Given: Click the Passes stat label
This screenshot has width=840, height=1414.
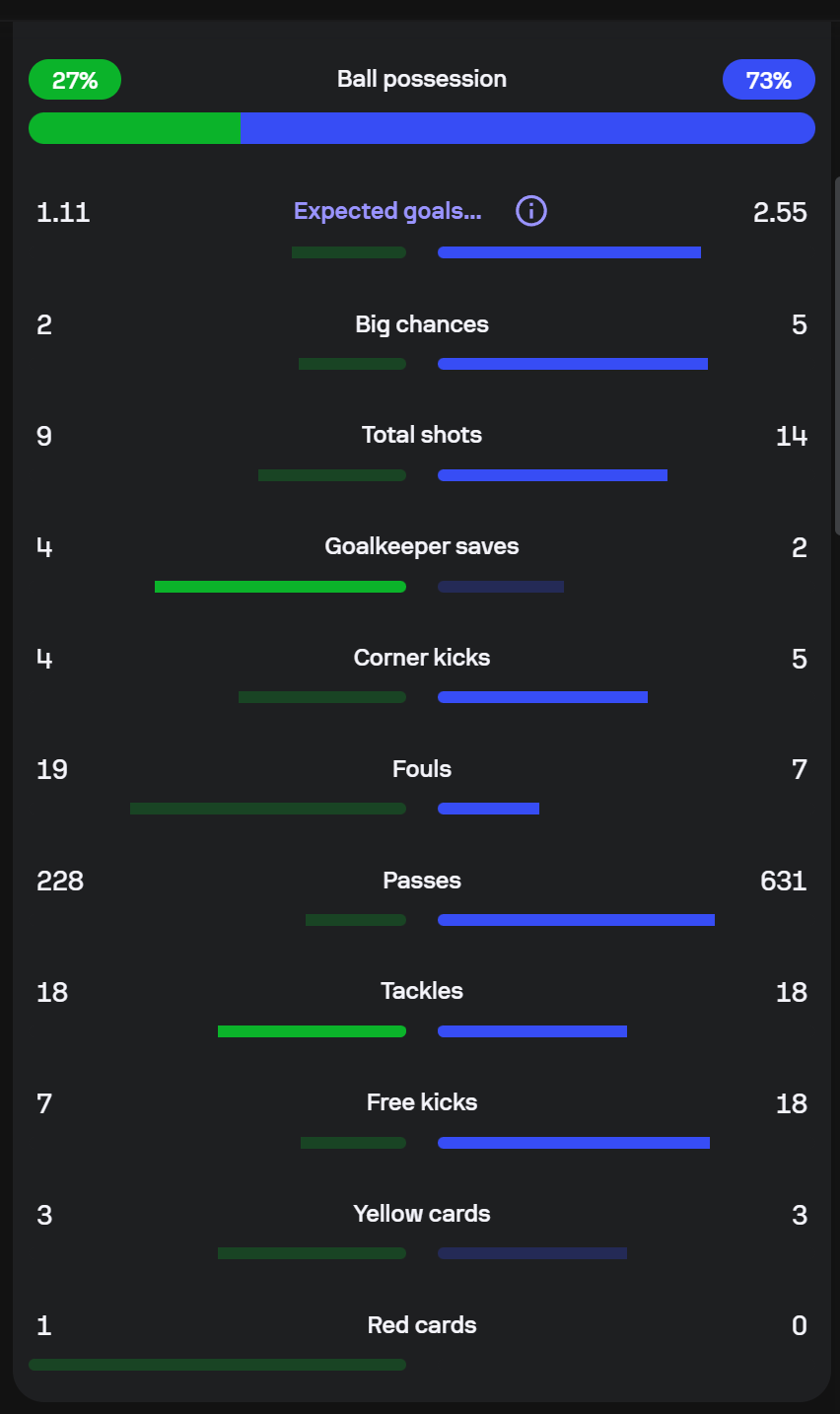Looking at the screenshot, I should 422,881.
